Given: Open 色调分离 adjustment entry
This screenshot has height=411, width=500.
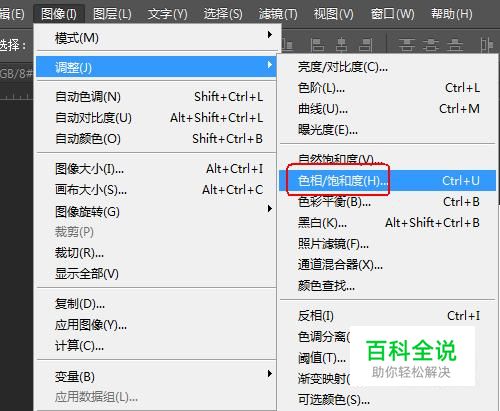Looking at the screenshot, I should [x=323, y=337].
